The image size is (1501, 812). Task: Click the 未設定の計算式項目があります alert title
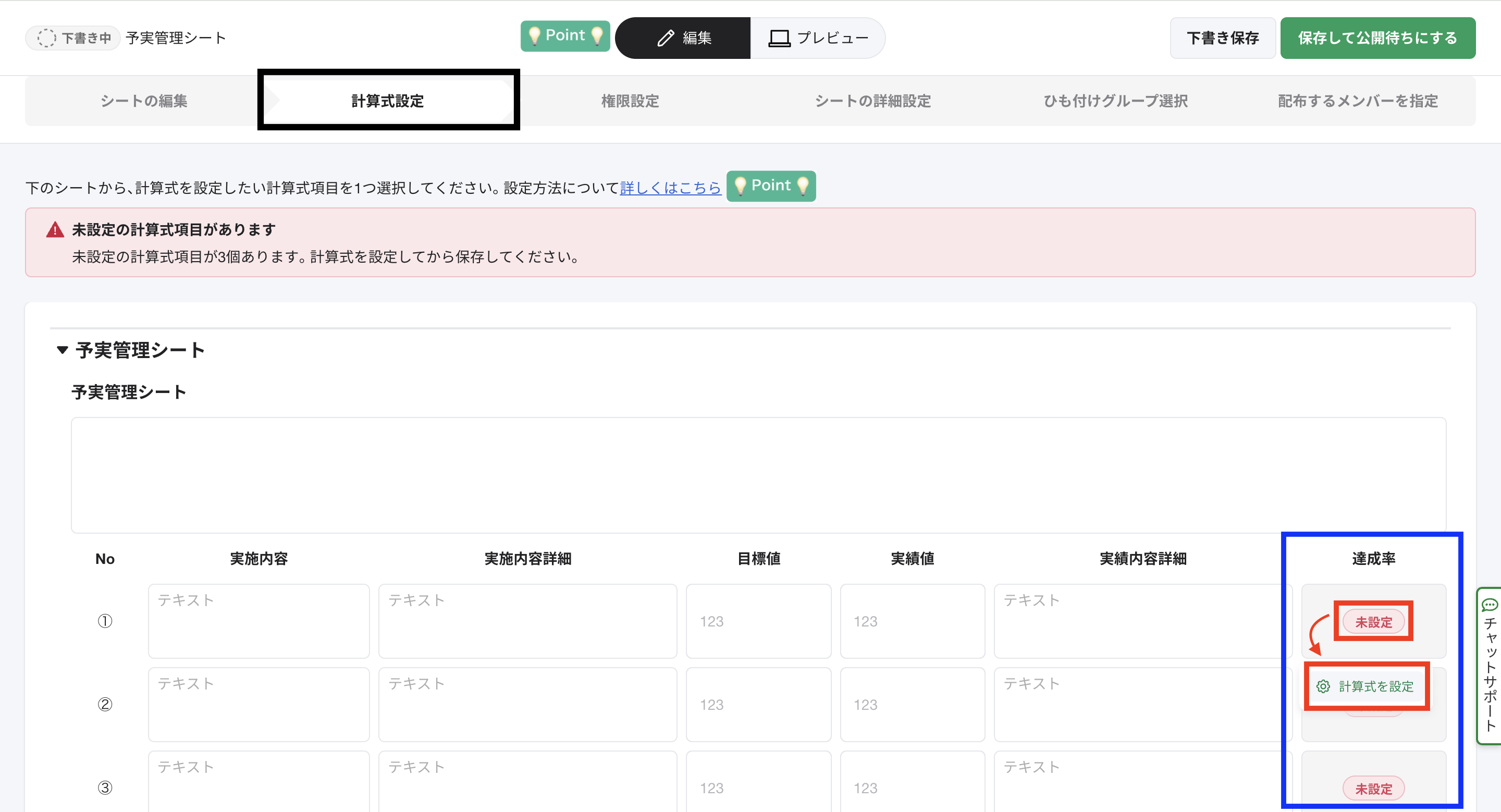coord(174,229)
